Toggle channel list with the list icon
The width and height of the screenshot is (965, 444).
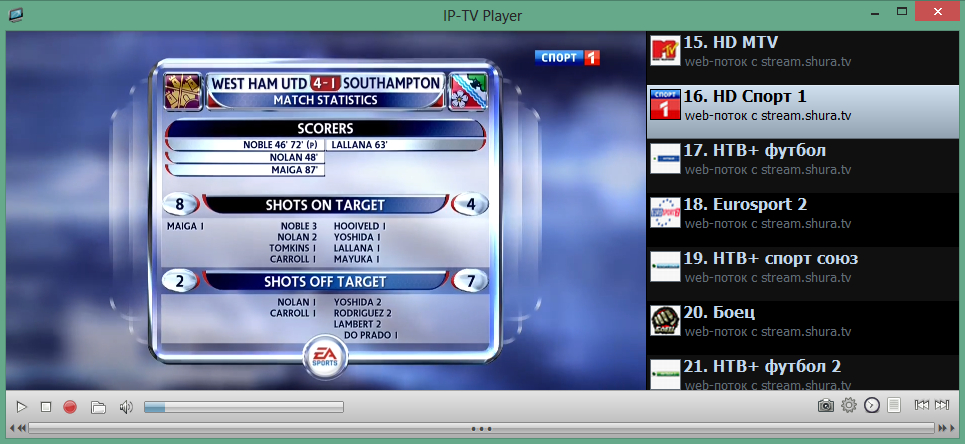[x=894, y=405]
